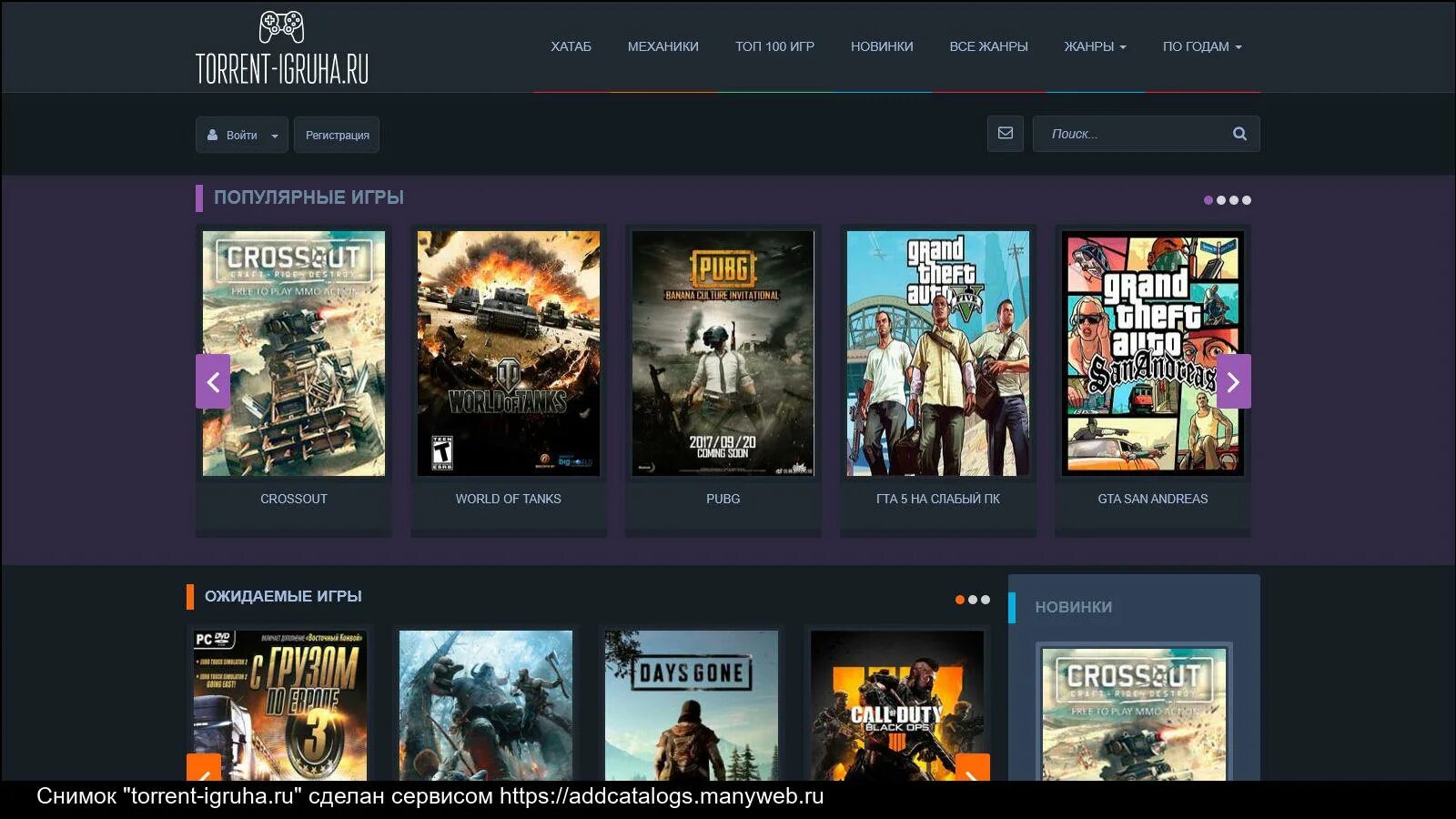
Task: Open the НОВИНКИ navigation item
Action: click(882, 46)
